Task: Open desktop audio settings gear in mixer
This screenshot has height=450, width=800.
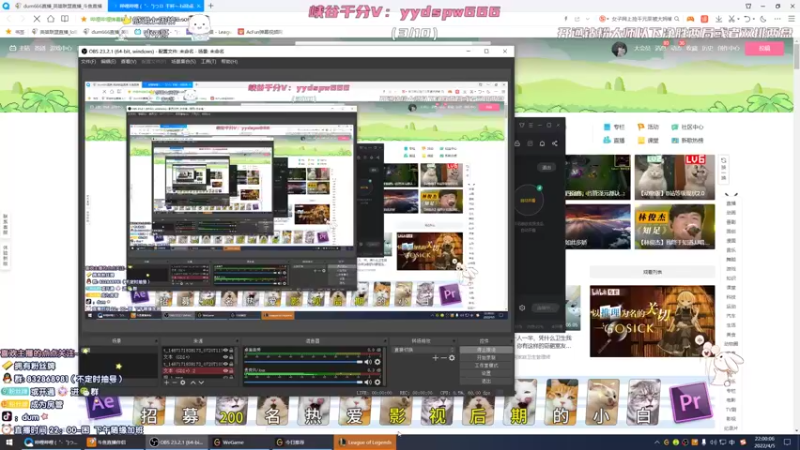Action: [x=378, y=362]
